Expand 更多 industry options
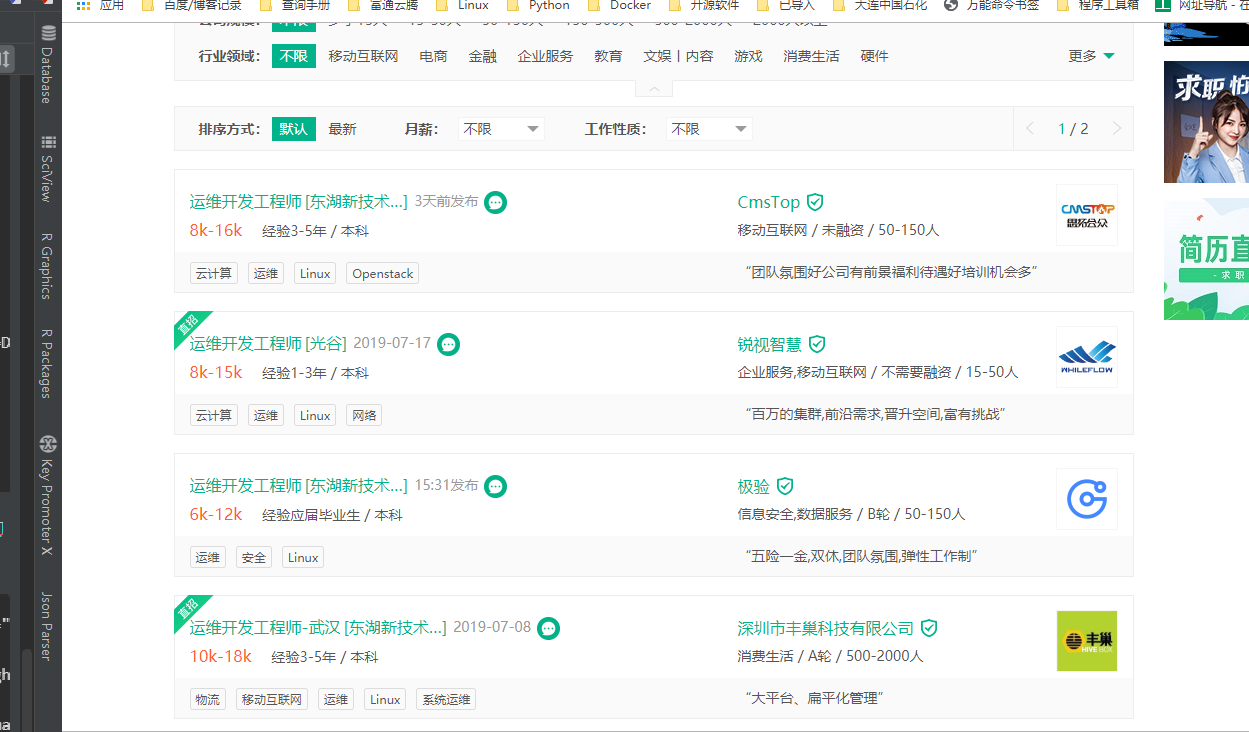 click(x=1092, y=56)
